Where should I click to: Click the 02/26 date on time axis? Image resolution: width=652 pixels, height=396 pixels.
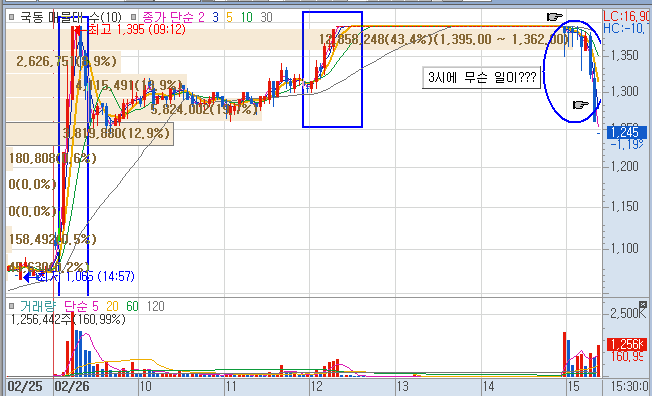pyautogui.click(x=72, y=386)
